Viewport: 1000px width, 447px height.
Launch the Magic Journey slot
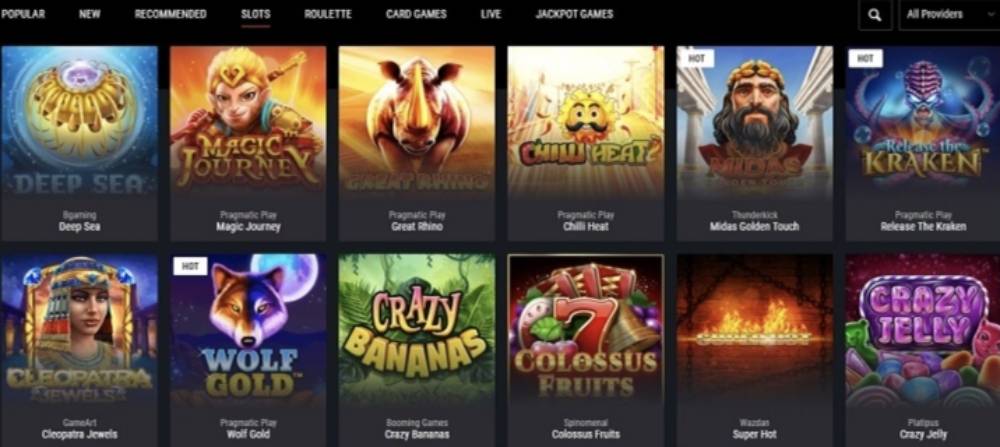point(248,121)
